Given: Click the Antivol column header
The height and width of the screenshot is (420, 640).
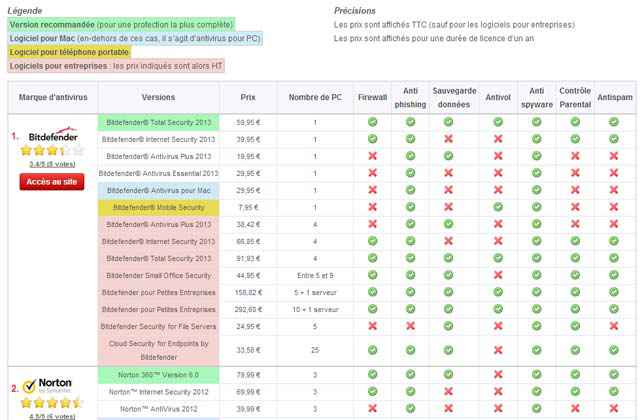Looking at the screenshot, I should click(498, 97).
